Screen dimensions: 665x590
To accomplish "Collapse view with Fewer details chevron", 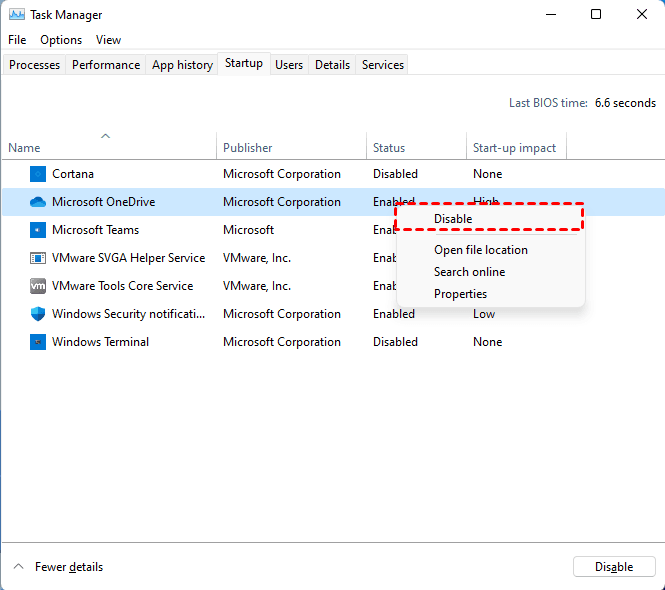I will point(19,567).
